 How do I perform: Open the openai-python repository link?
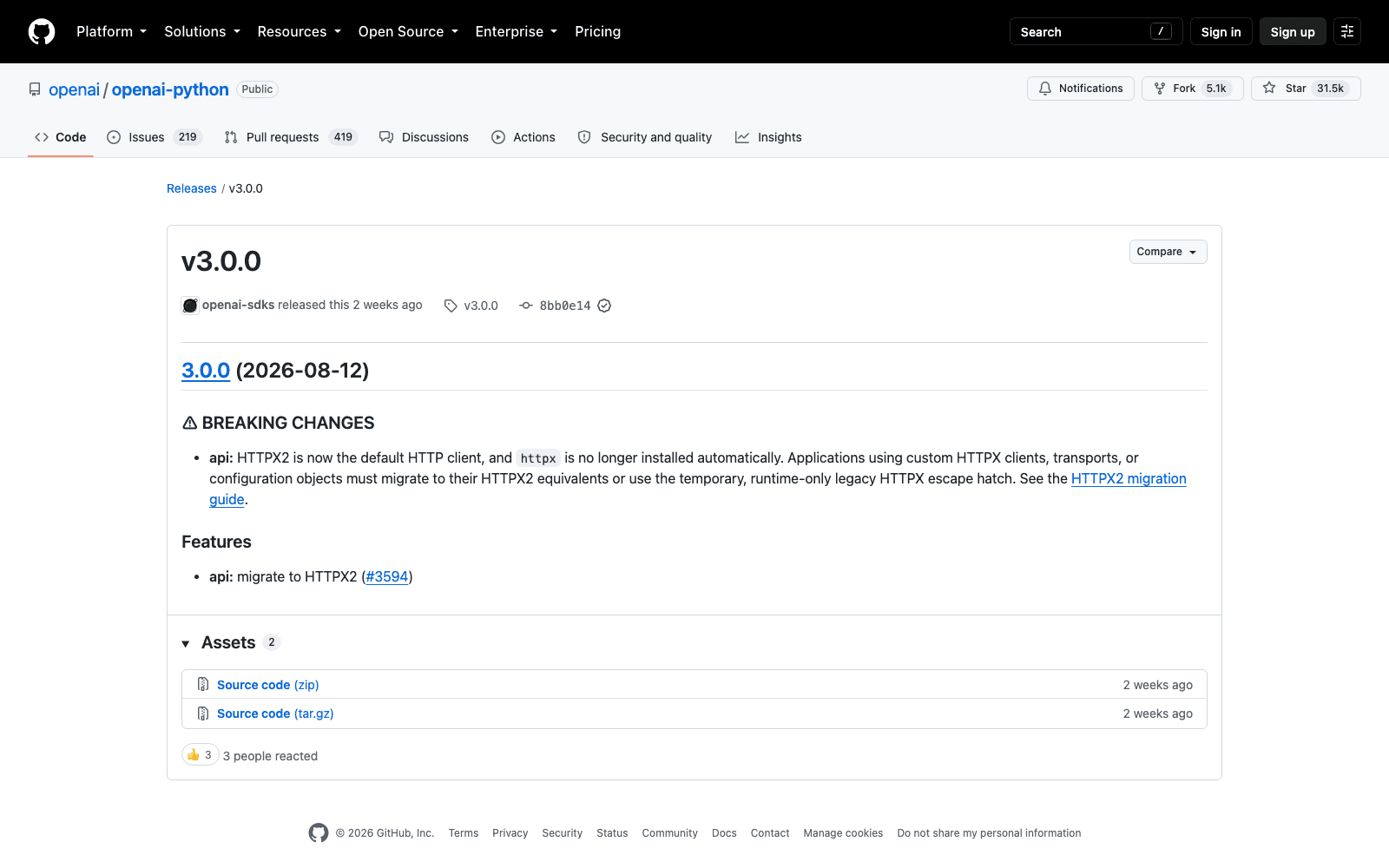click(x=170, y=89)
